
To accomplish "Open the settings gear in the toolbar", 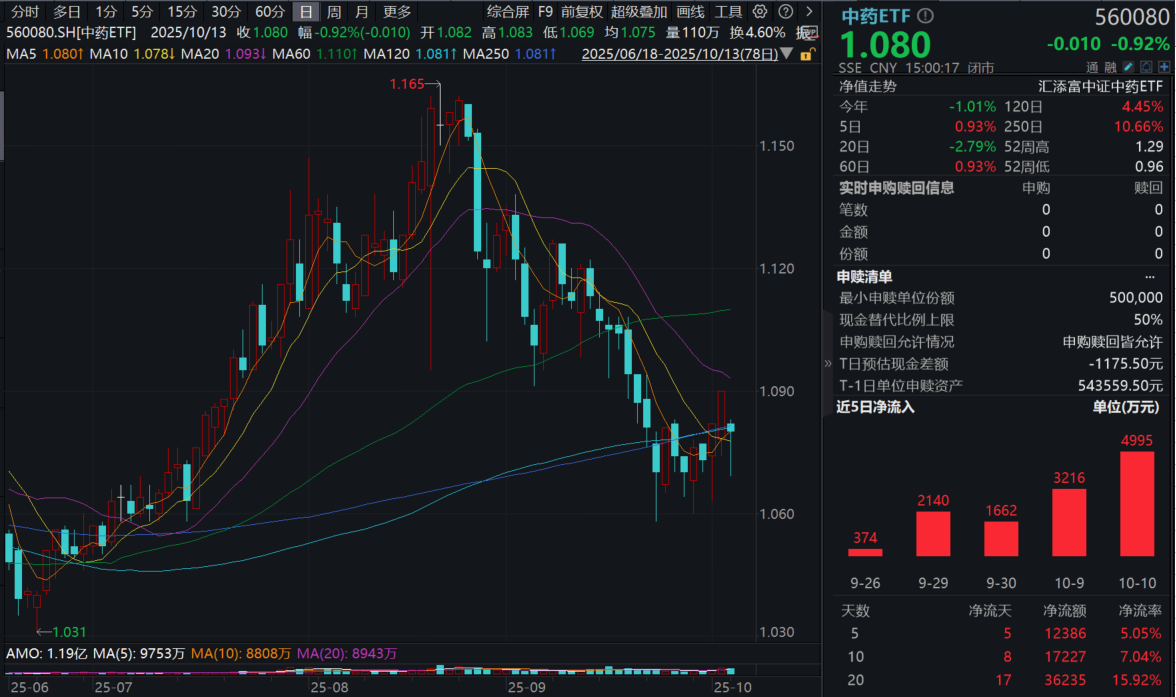I will (760, 11).
